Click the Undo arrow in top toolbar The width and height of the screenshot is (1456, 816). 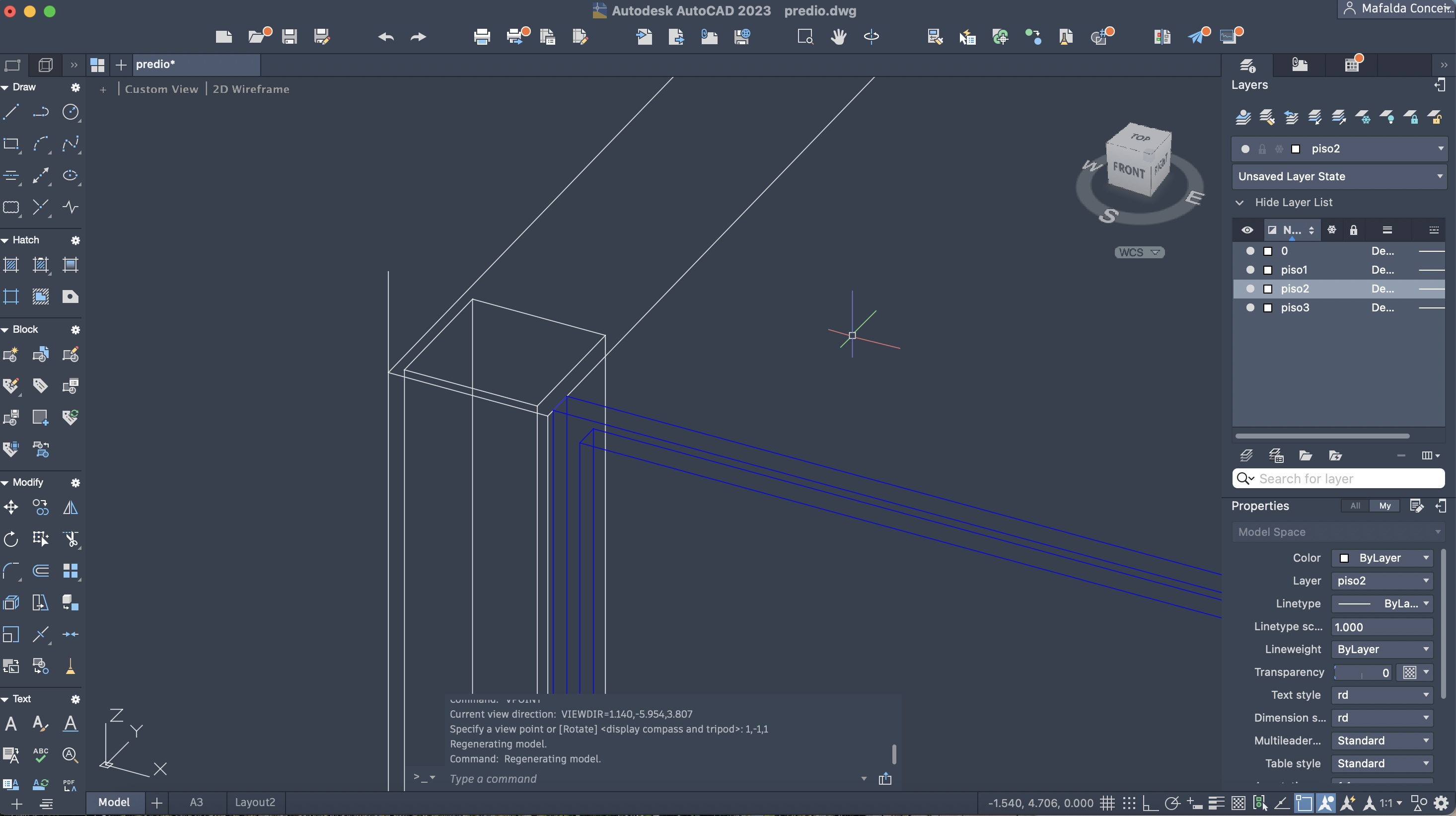point(386,37)
